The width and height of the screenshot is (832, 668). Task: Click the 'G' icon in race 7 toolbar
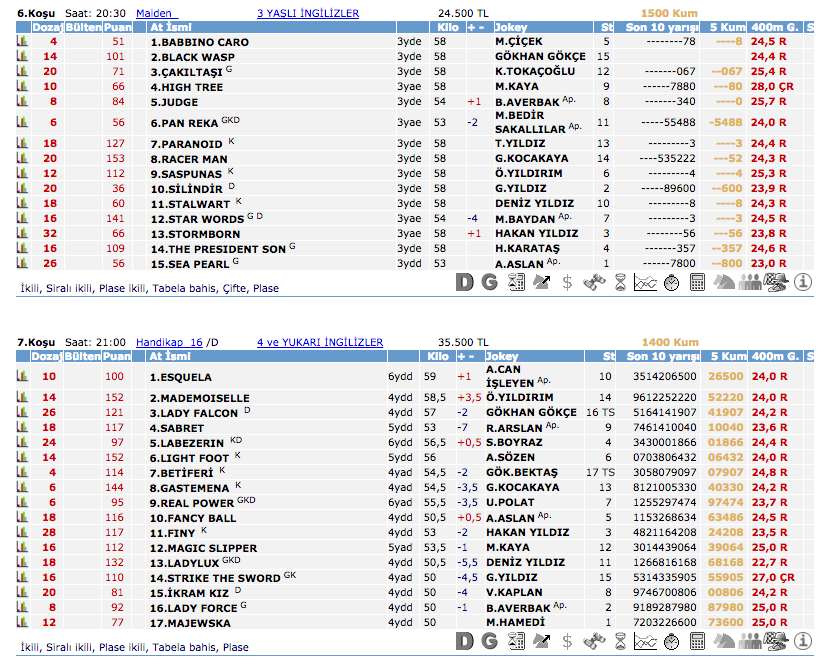pyautogui.click(x=489, y=641)
